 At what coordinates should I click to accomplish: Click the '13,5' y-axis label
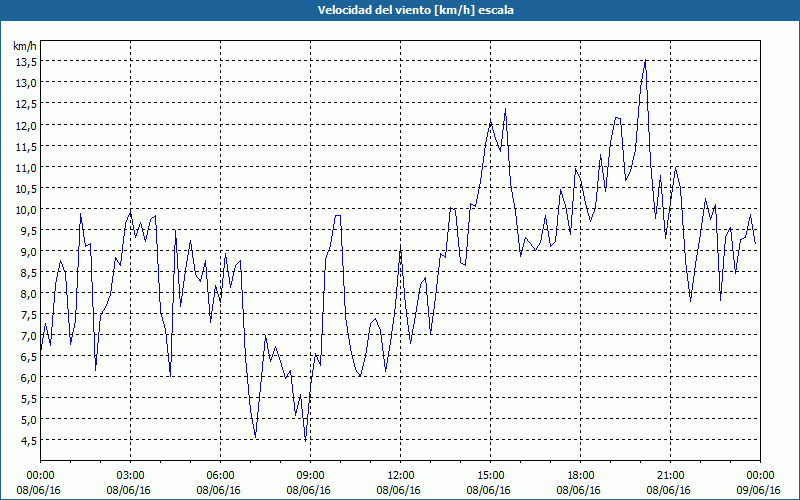(27, 62)
